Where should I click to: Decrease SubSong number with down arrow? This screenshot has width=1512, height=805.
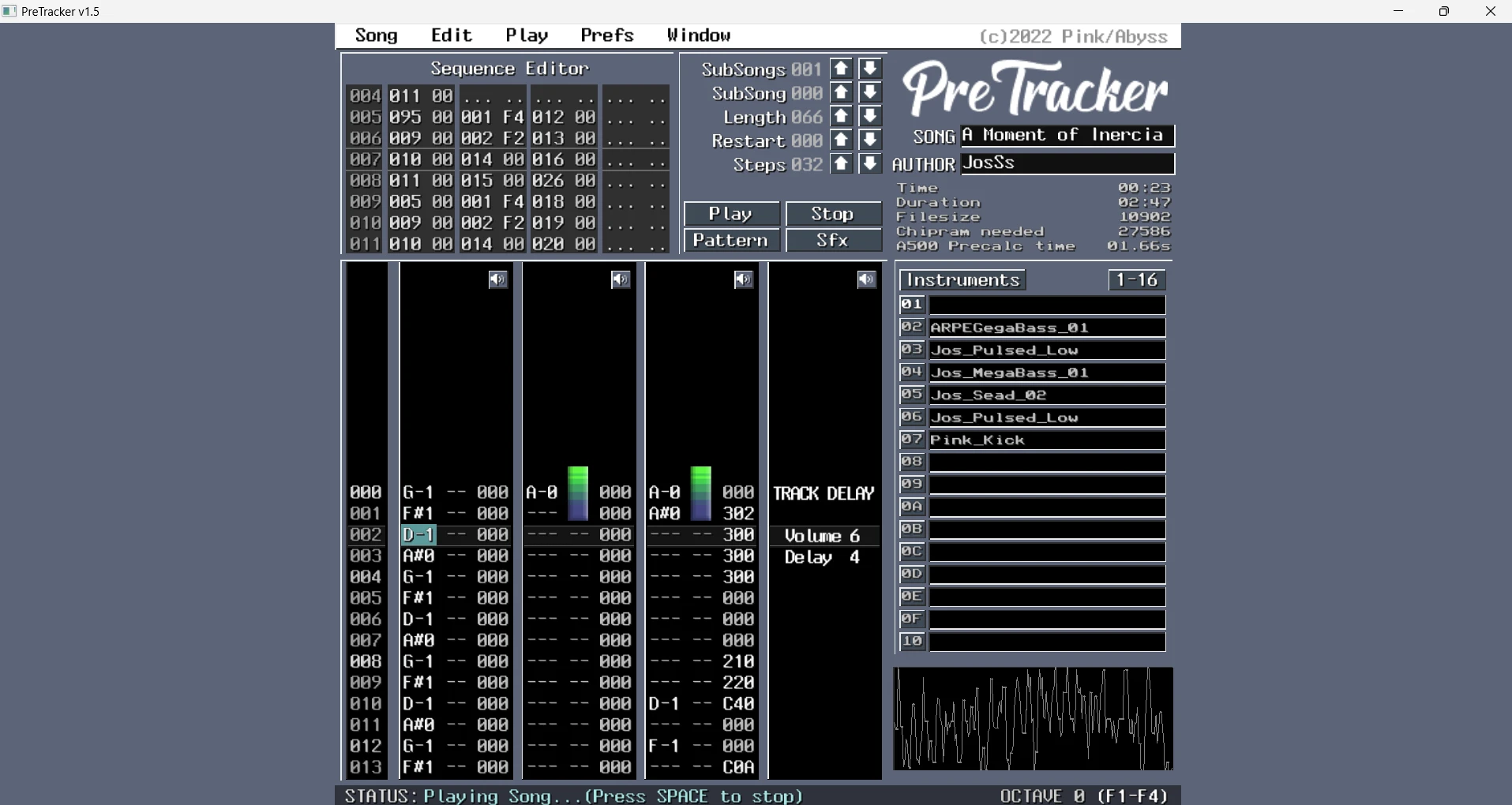[x=869, y=93]
